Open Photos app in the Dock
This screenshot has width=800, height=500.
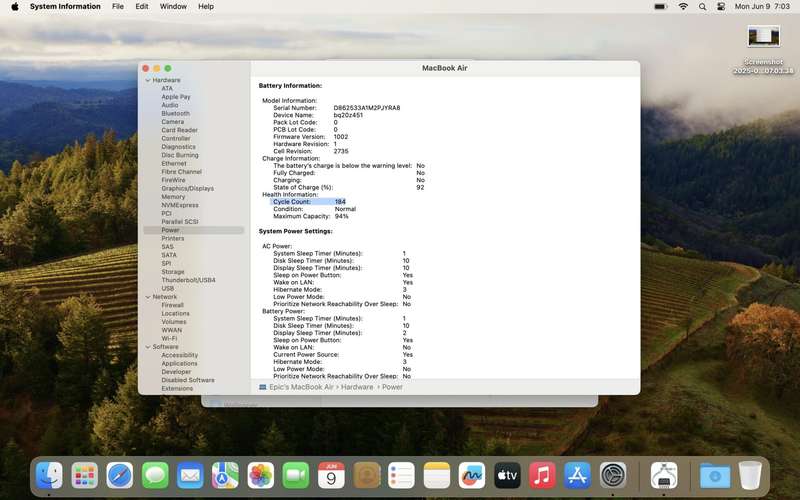261,475
